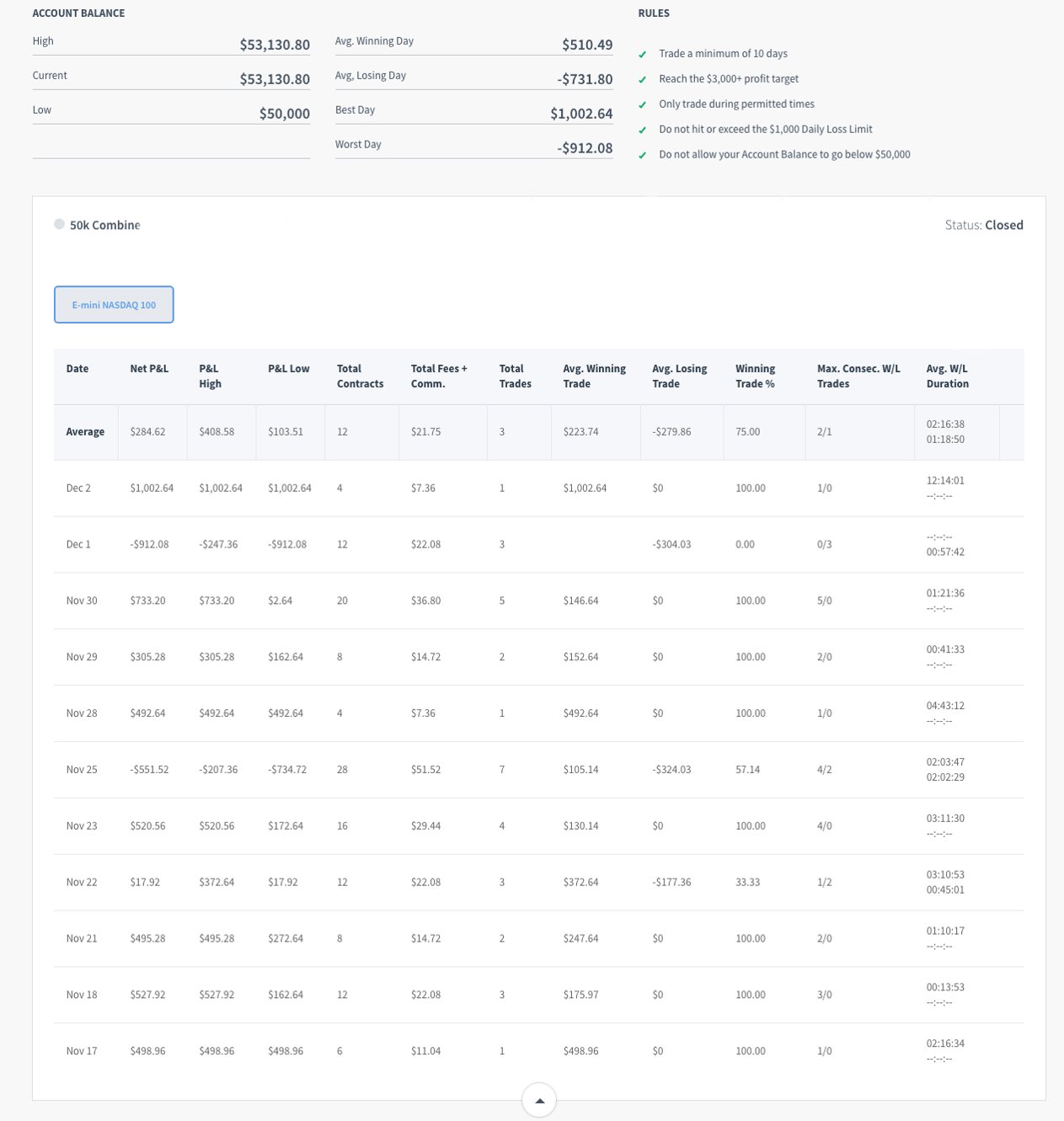The height and width of the screenshot is (1121, 1064).
Task: Click the 50k Combine title
Action: pos(104,226)
